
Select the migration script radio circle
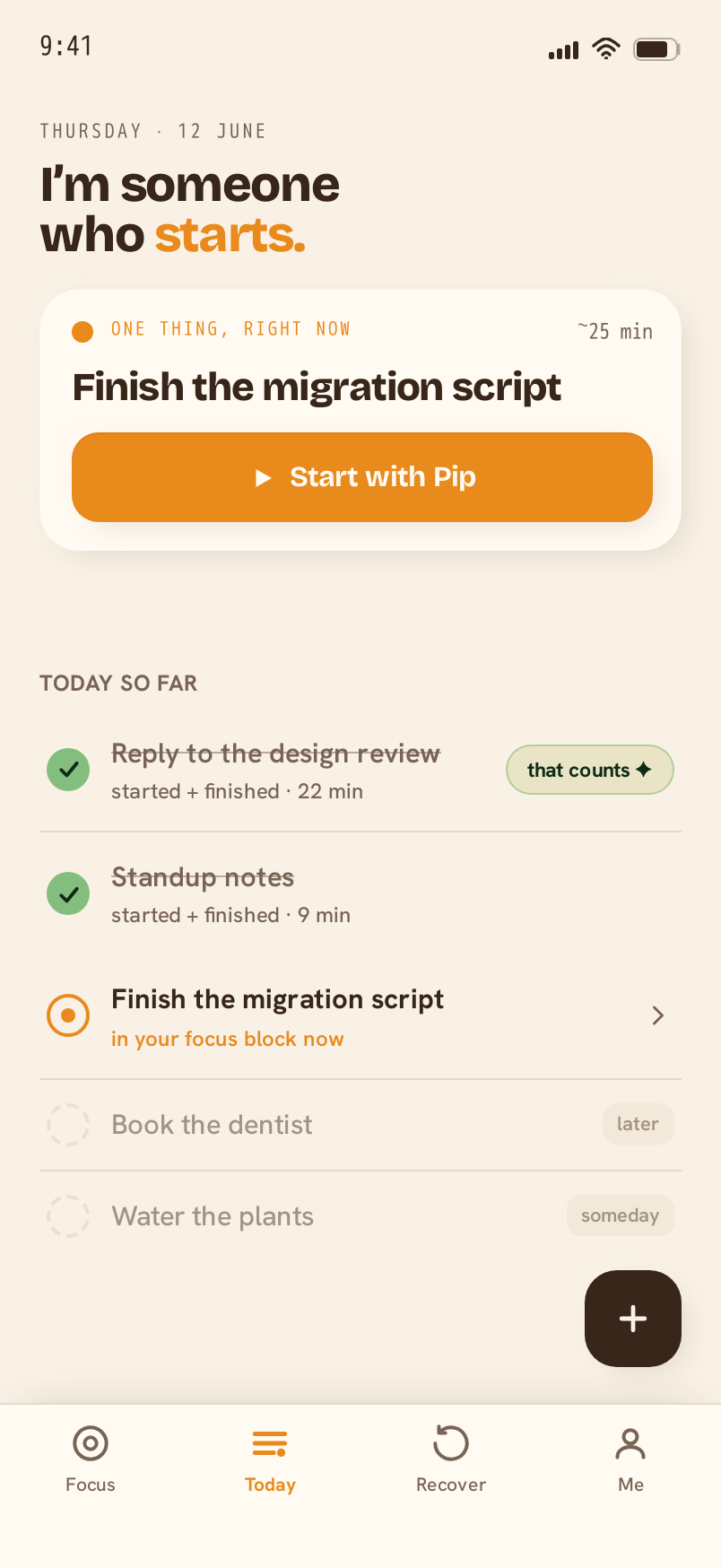point(68,1015)
